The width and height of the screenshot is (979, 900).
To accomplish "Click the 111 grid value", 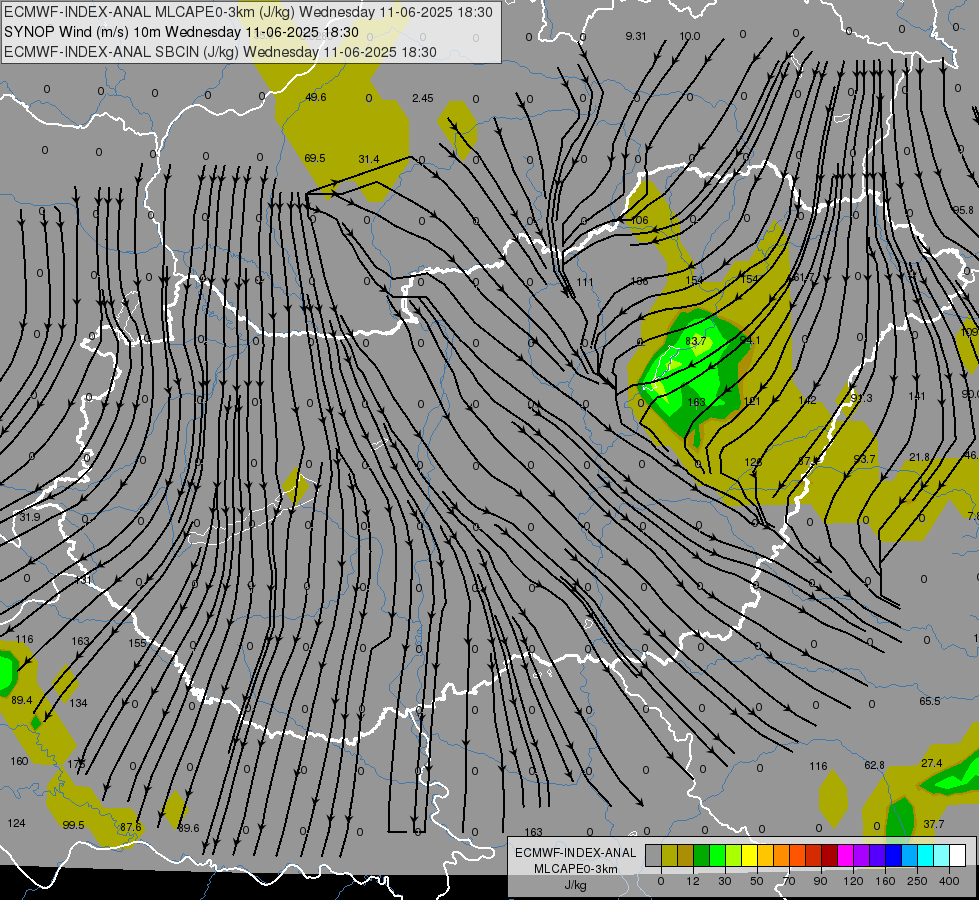I will coord(584,282).
